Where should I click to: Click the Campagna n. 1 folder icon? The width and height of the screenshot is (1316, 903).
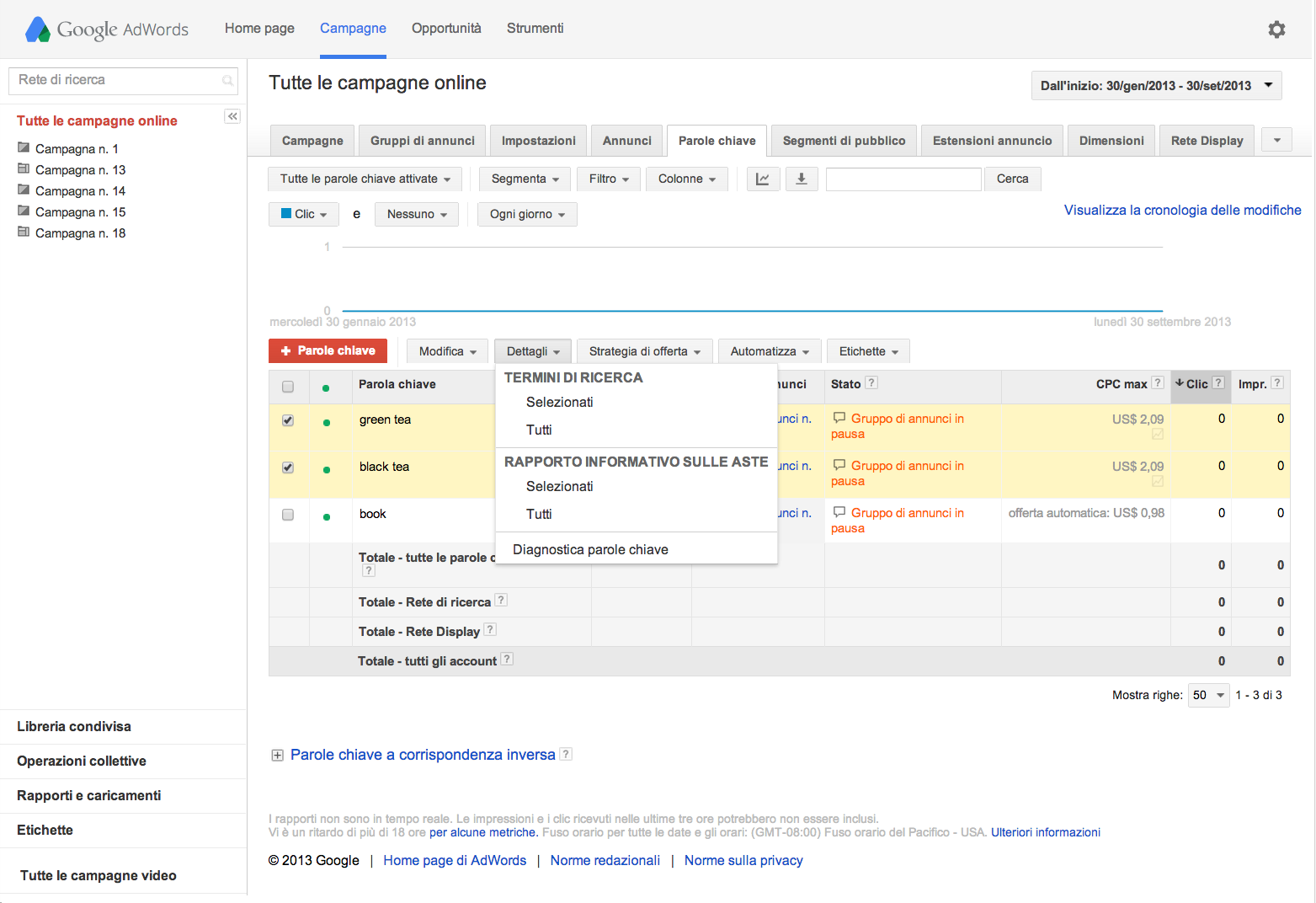pos(24,147)
